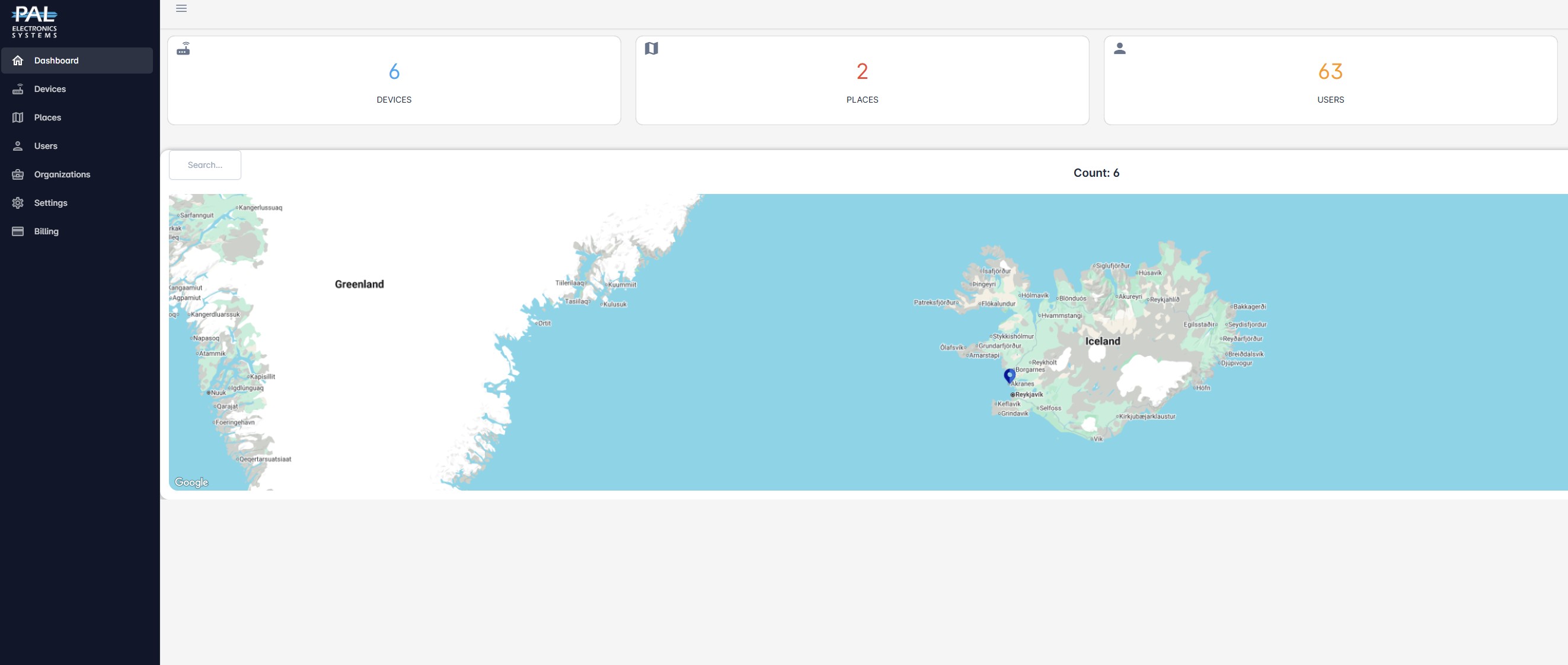Click the Settings gear icon
The image size is (1568, 665).
[x=18, y=203]
